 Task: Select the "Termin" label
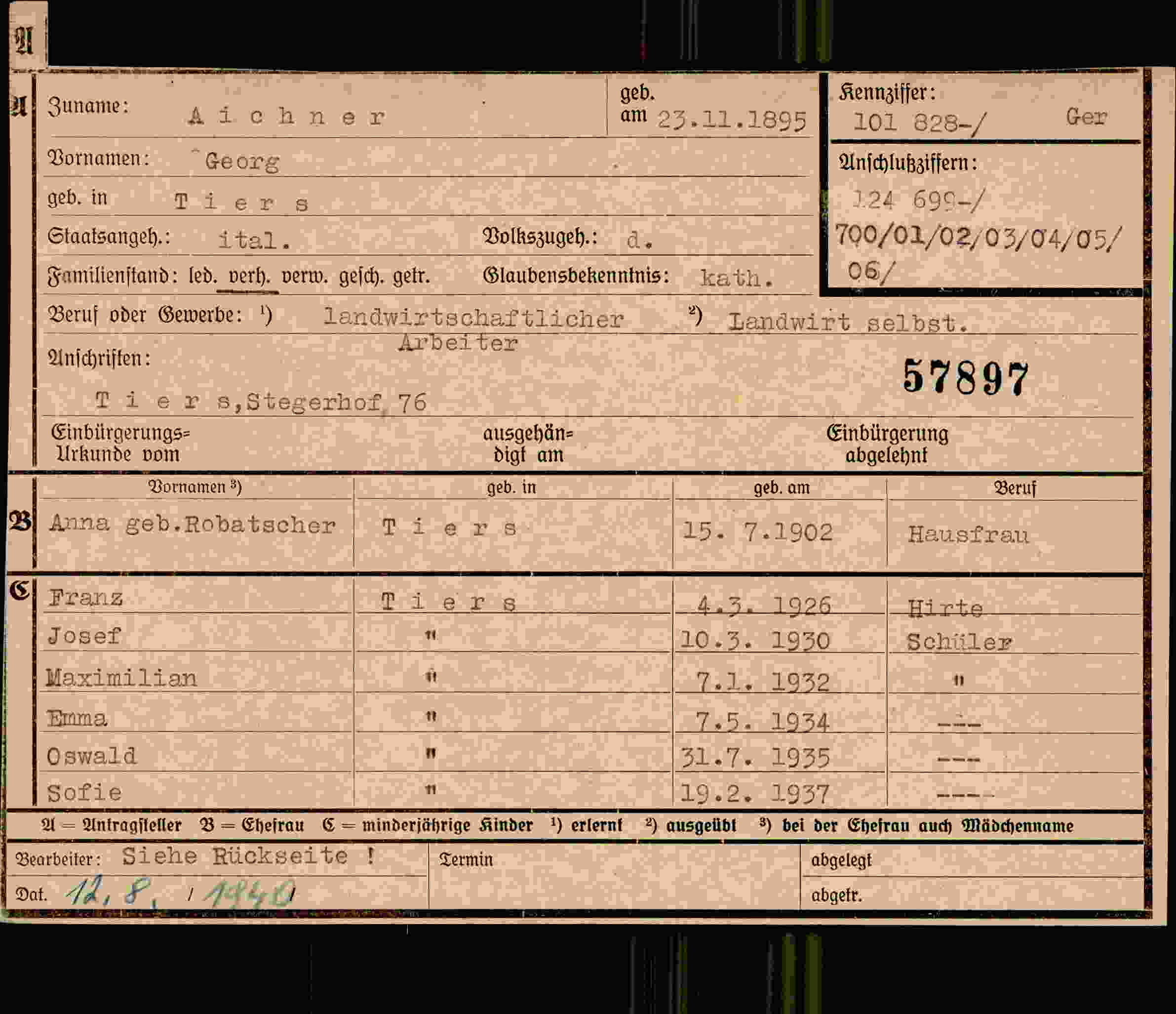466,859
